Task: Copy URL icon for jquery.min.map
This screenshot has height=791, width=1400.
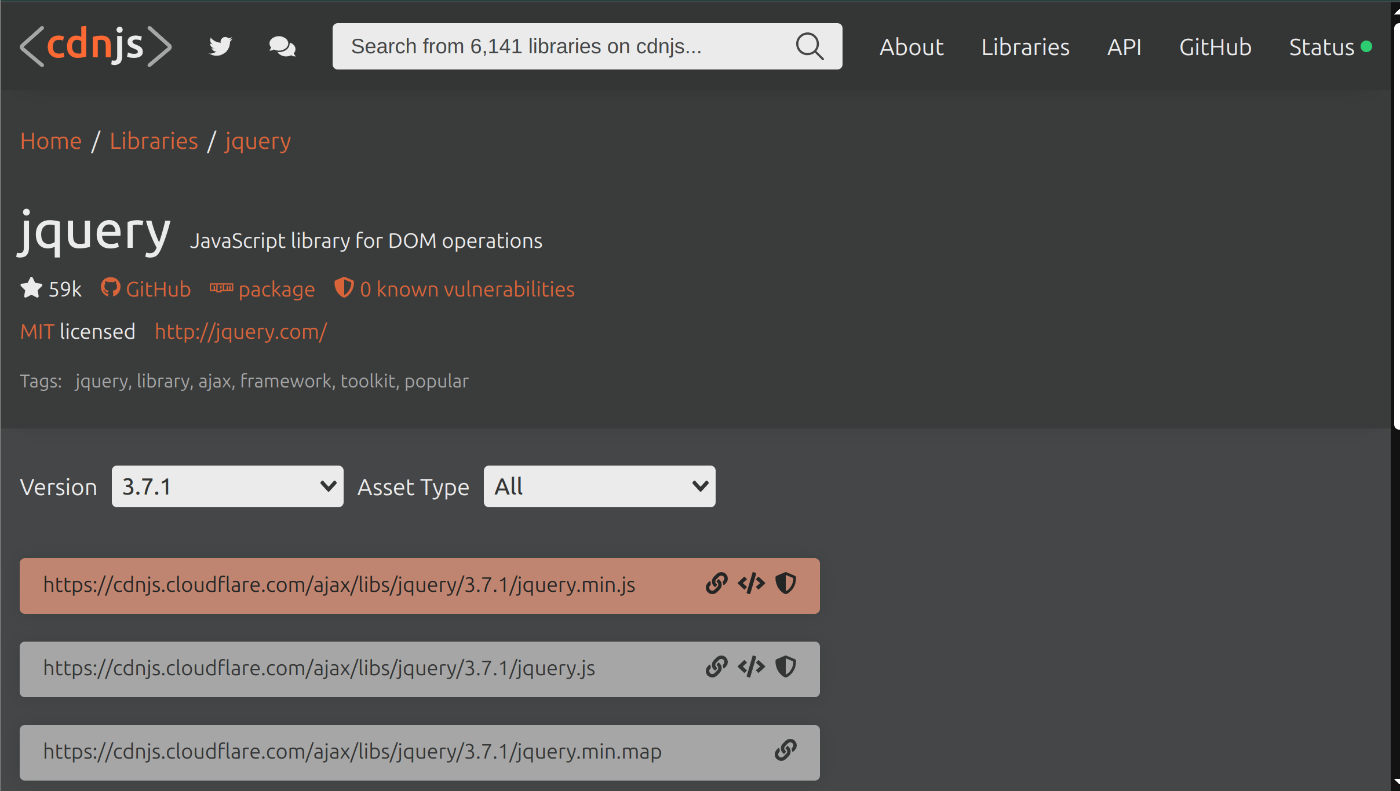Action: (786, 750)
